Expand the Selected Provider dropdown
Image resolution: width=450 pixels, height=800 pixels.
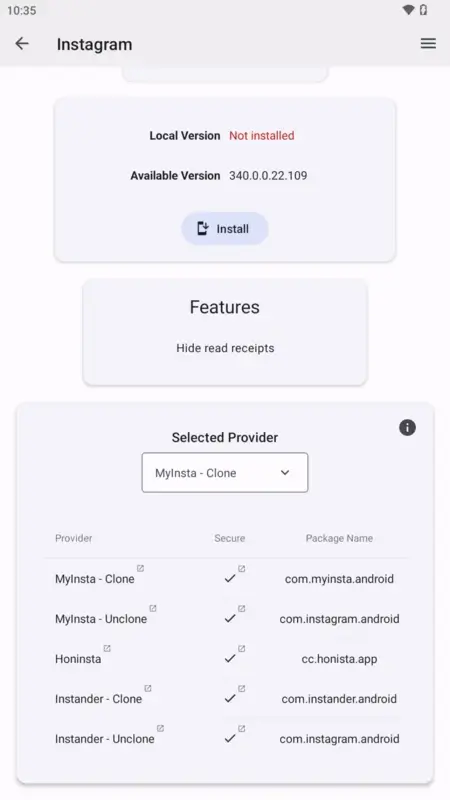pyautogui.click(x=225, y=472)
